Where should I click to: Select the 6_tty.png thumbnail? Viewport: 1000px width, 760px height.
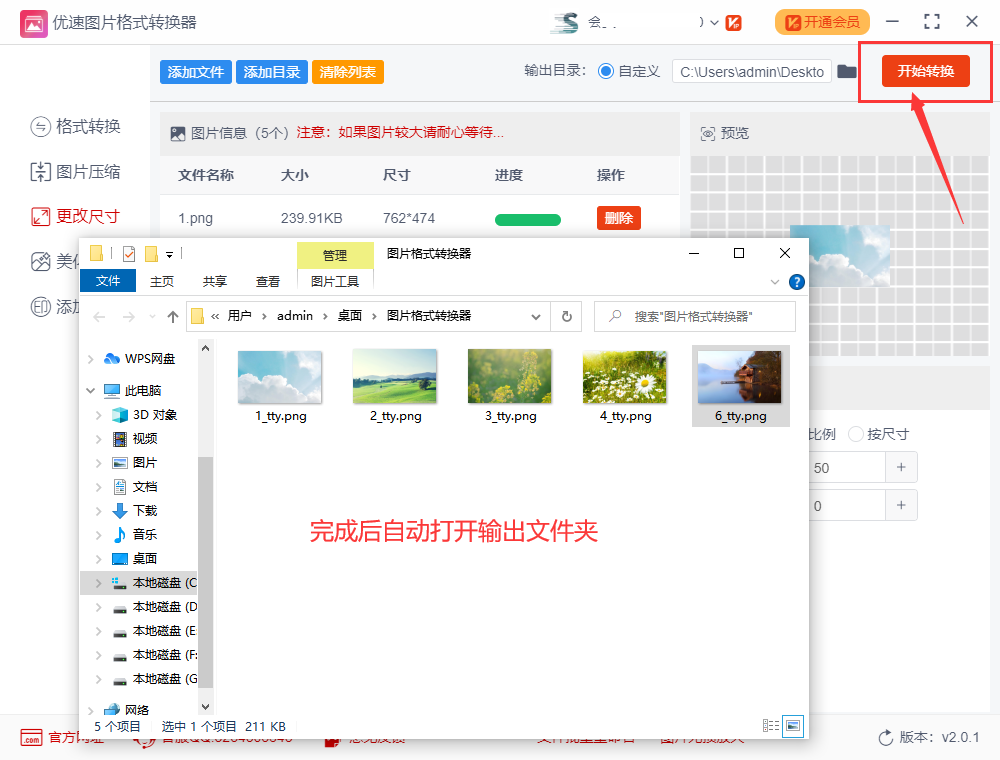coord(740,376)
